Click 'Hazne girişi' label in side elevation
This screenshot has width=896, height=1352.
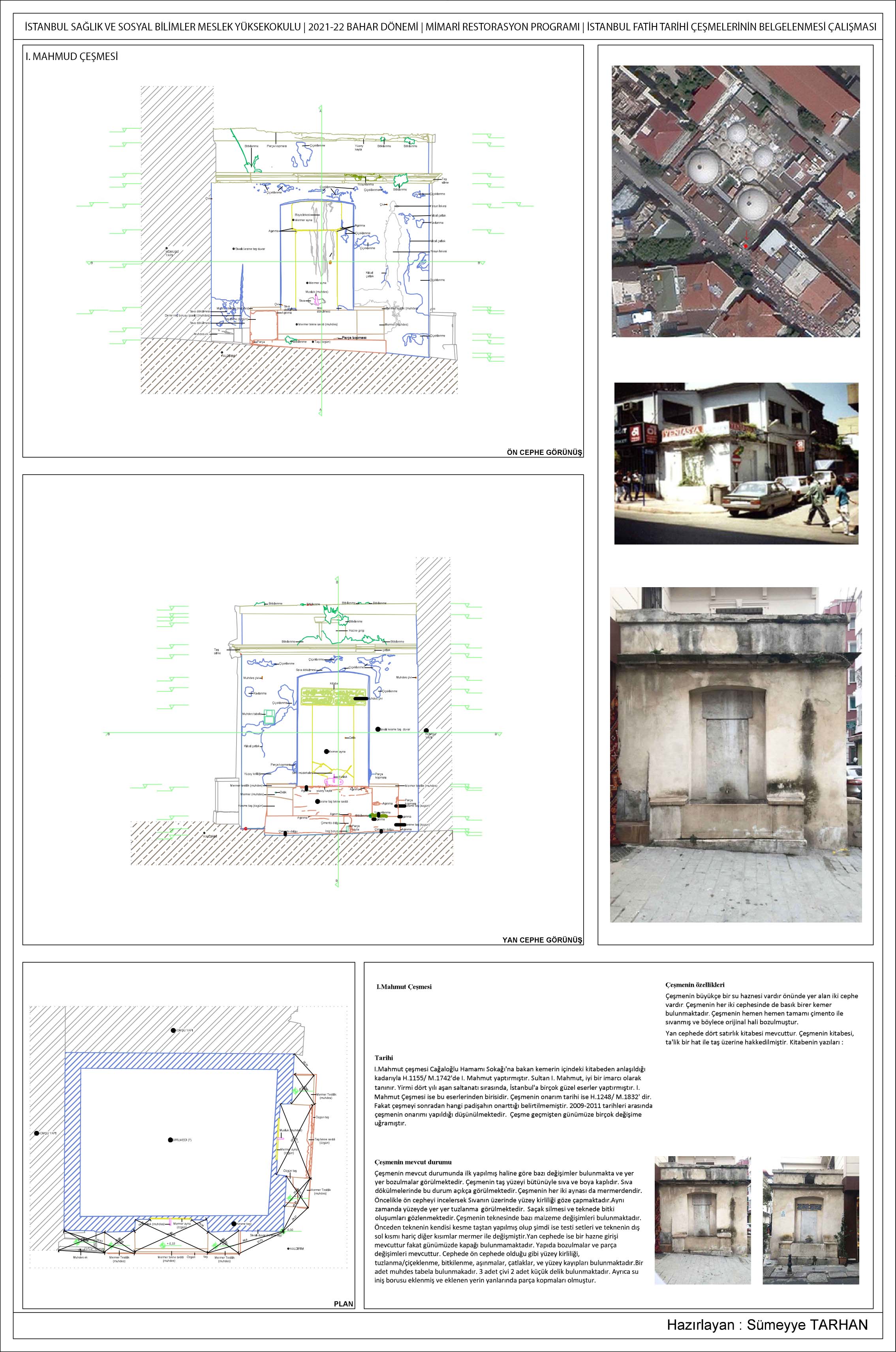pyautogui.click(x=357, y=630)
